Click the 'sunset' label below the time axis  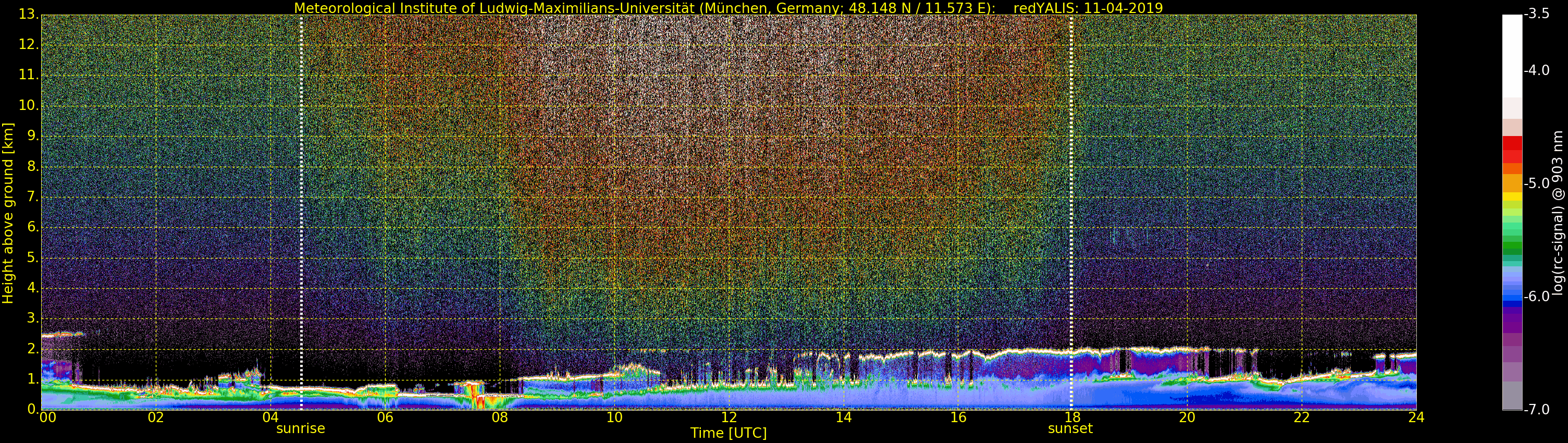1071,428
